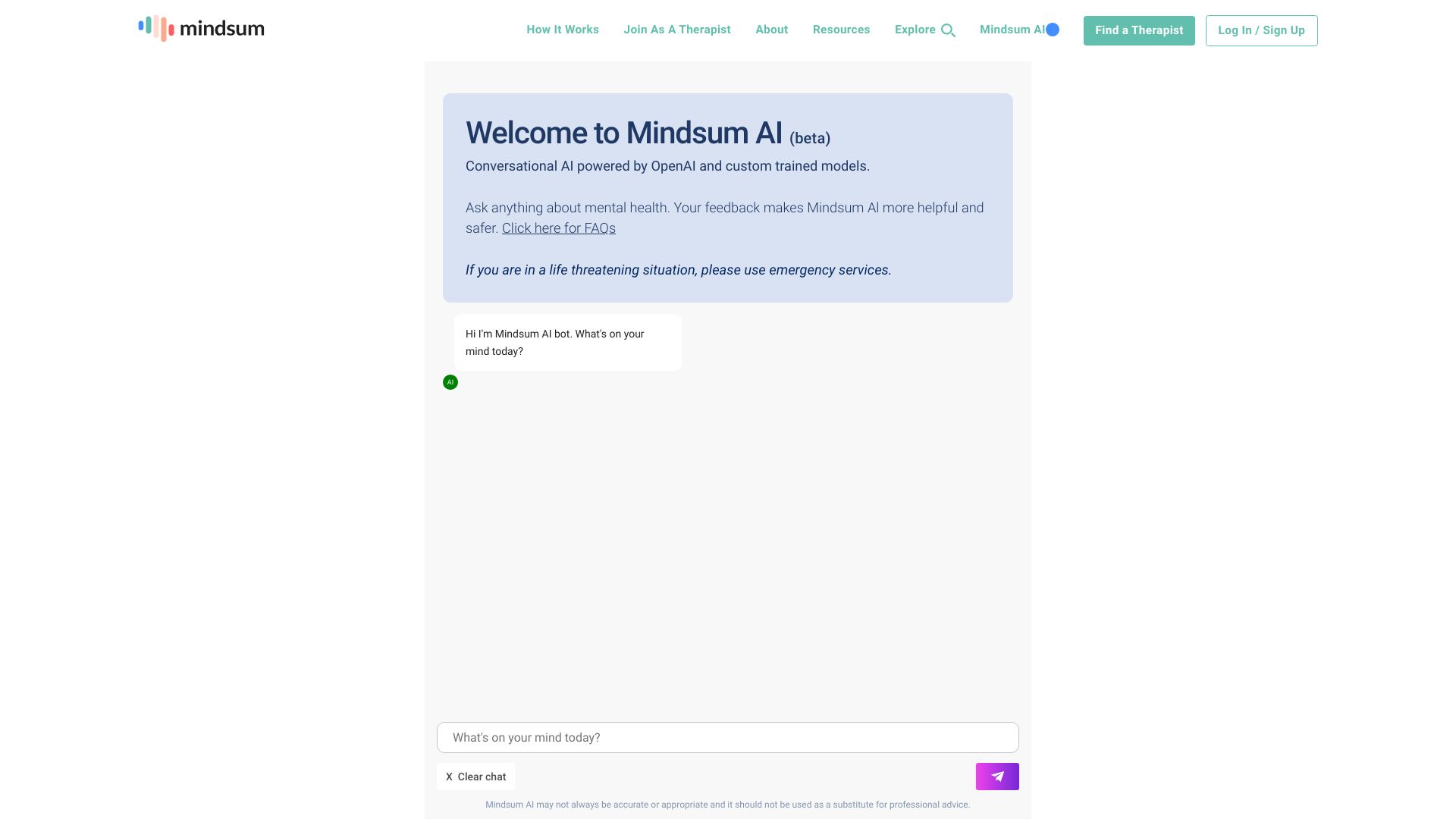Send message with paper plane button

[997, 777]
